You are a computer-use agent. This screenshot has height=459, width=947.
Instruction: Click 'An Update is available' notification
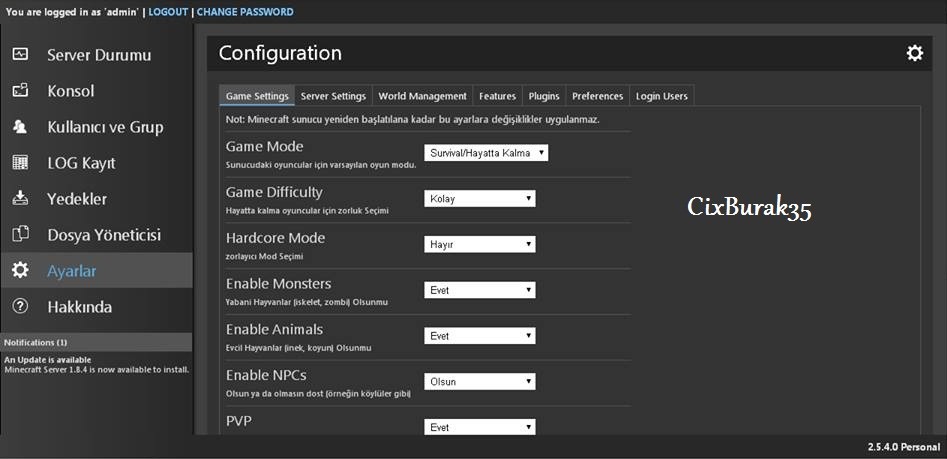(x=48, y=360)
